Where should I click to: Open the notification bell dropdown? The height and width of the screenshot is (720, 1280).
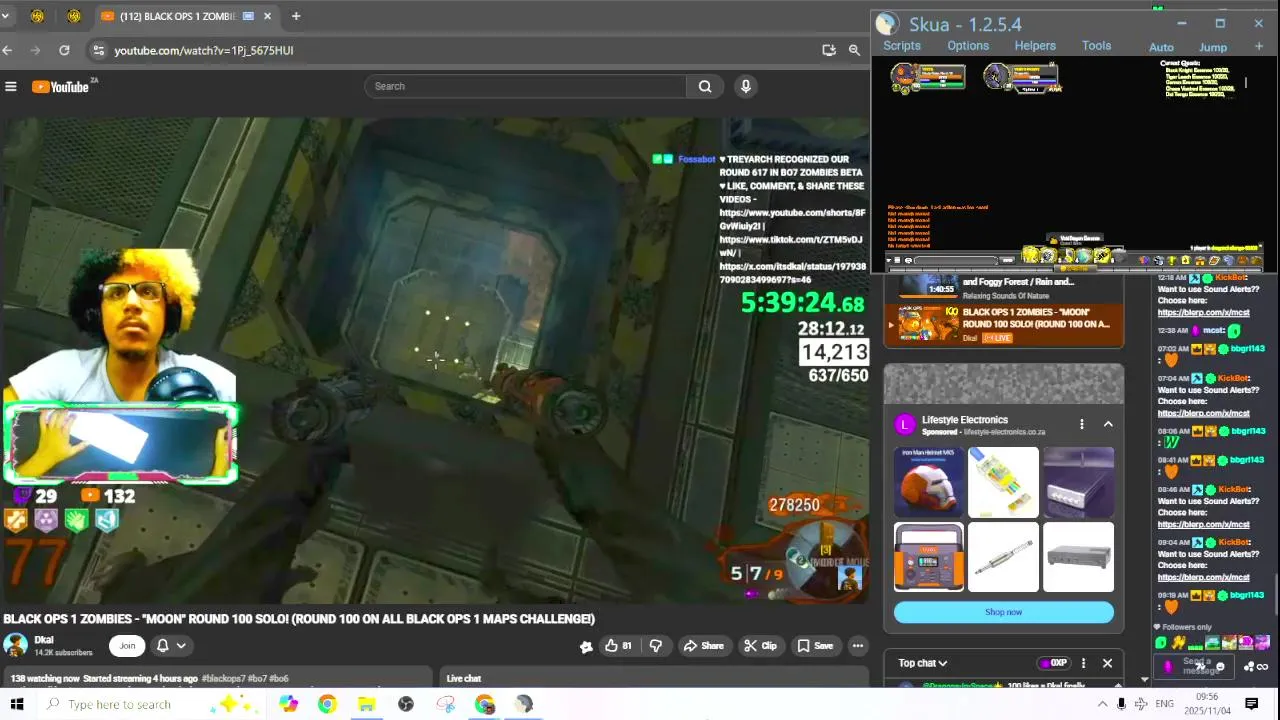pos(170,646)
